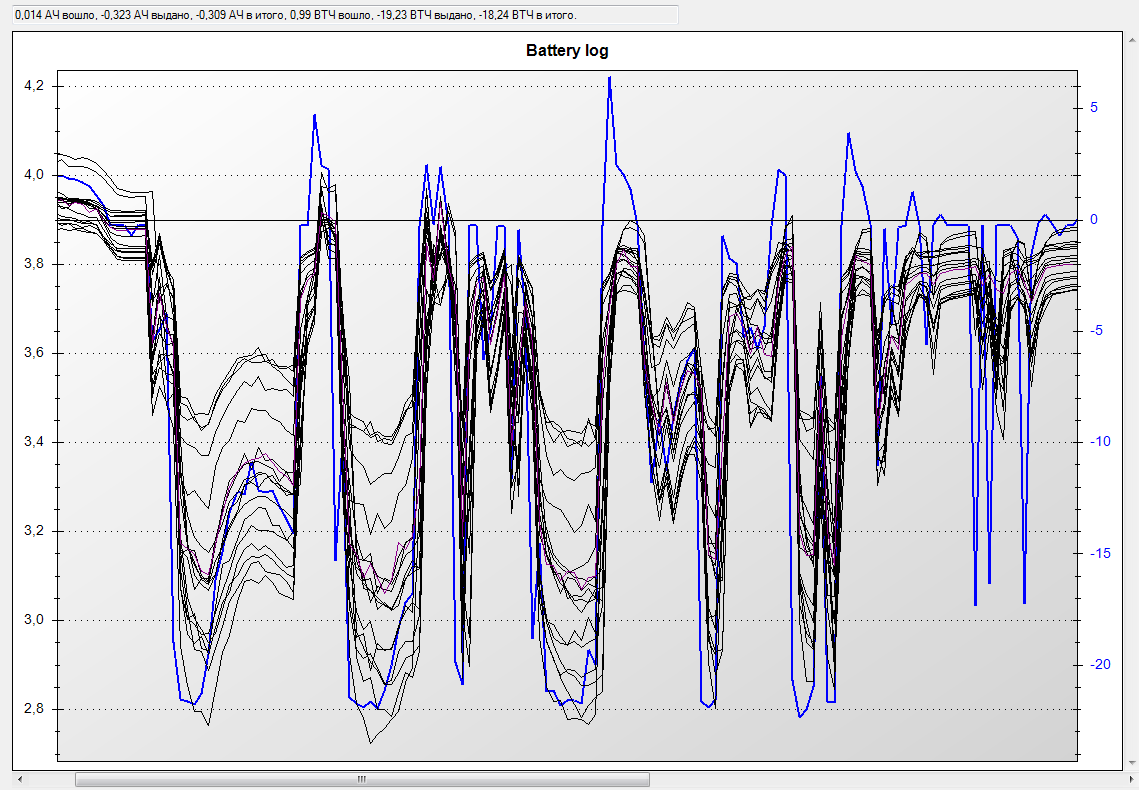The image size is (1139, 790).
Task: Click the horizontal scrollbar left arrow
Action: [19, 779]
